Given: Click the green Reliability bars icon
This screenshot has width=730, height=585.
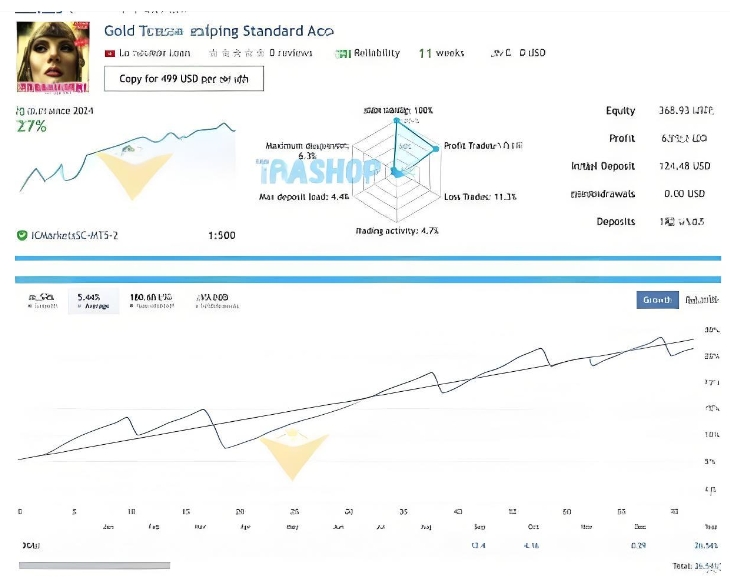Looking at the screenshot, I should click(x=344, y=53).
